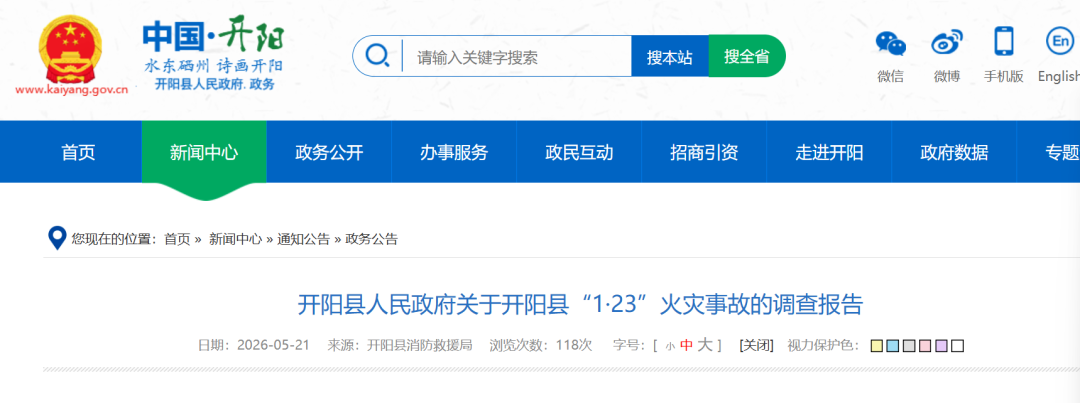The image size is (1080, 403).
Task: Click the 中国·开阳 site logo
Action: (213, 36)
